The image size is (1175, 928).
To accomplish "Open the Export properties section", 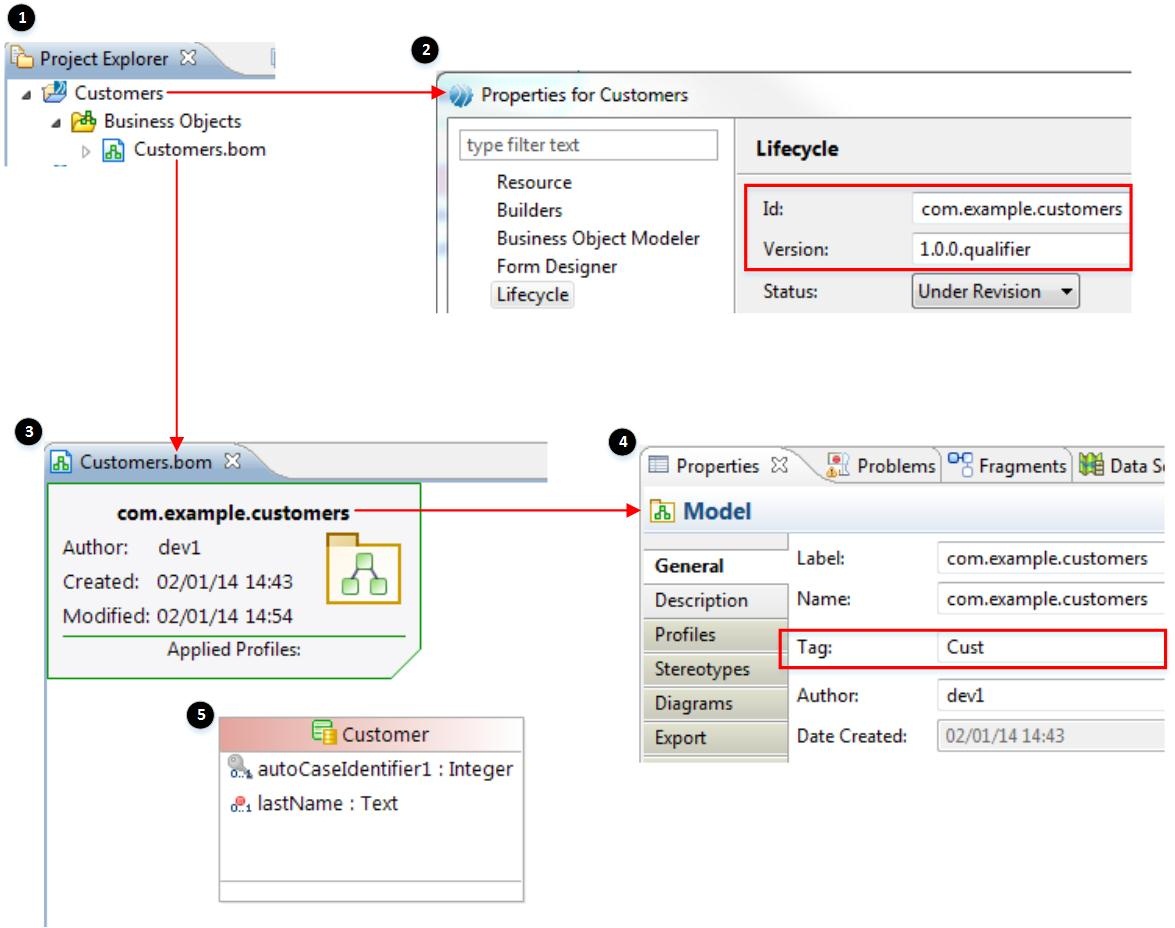I will click(716, 738).
